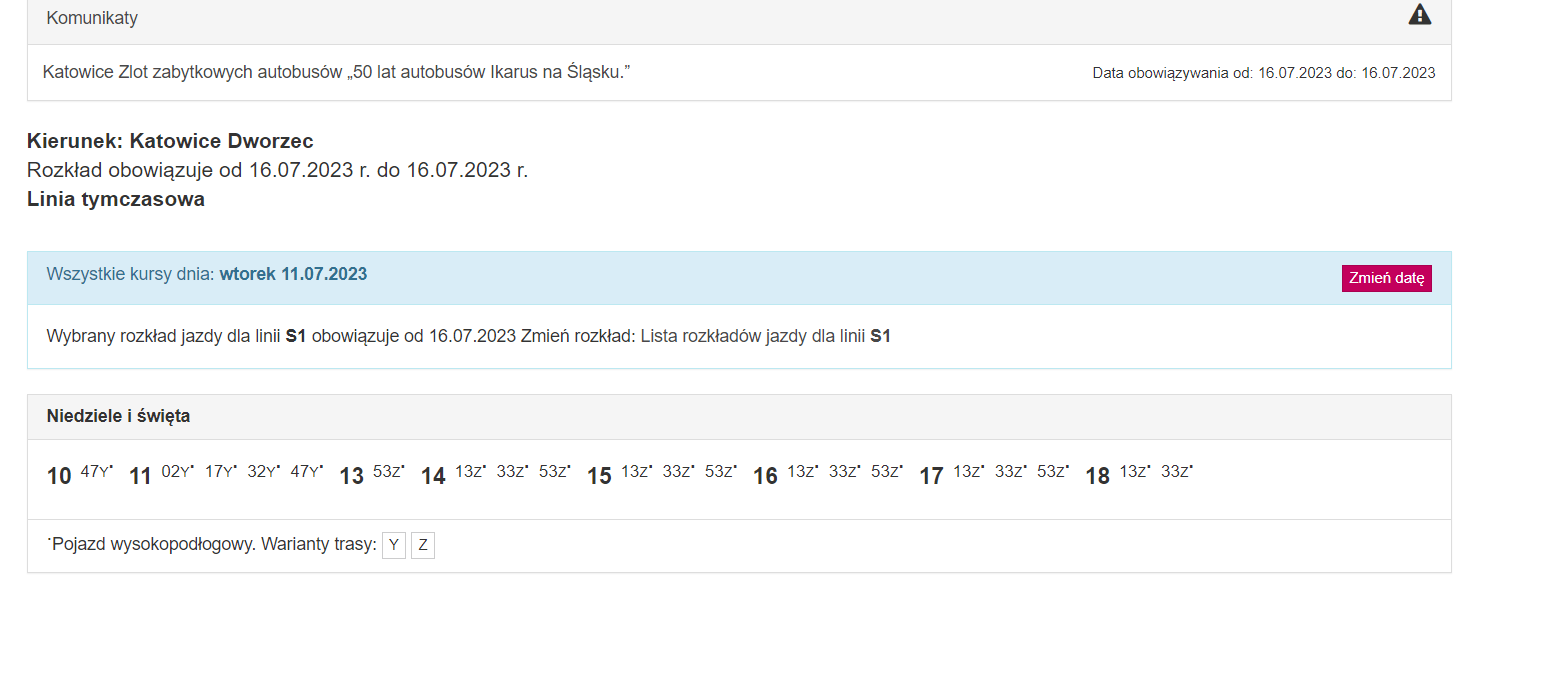
Task: Select the 11:47 Y departure
Action: (x=306, y=472)
